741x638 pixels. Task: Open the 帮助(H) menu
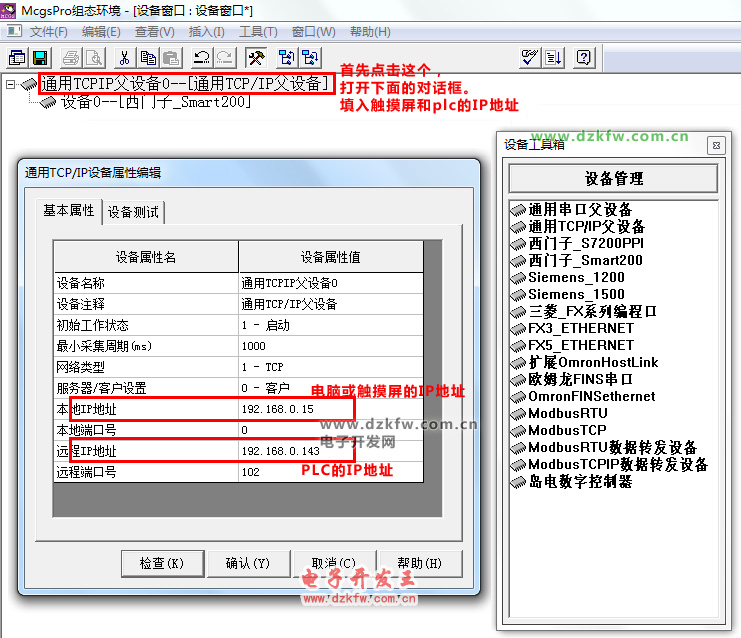tap(370, 32)
